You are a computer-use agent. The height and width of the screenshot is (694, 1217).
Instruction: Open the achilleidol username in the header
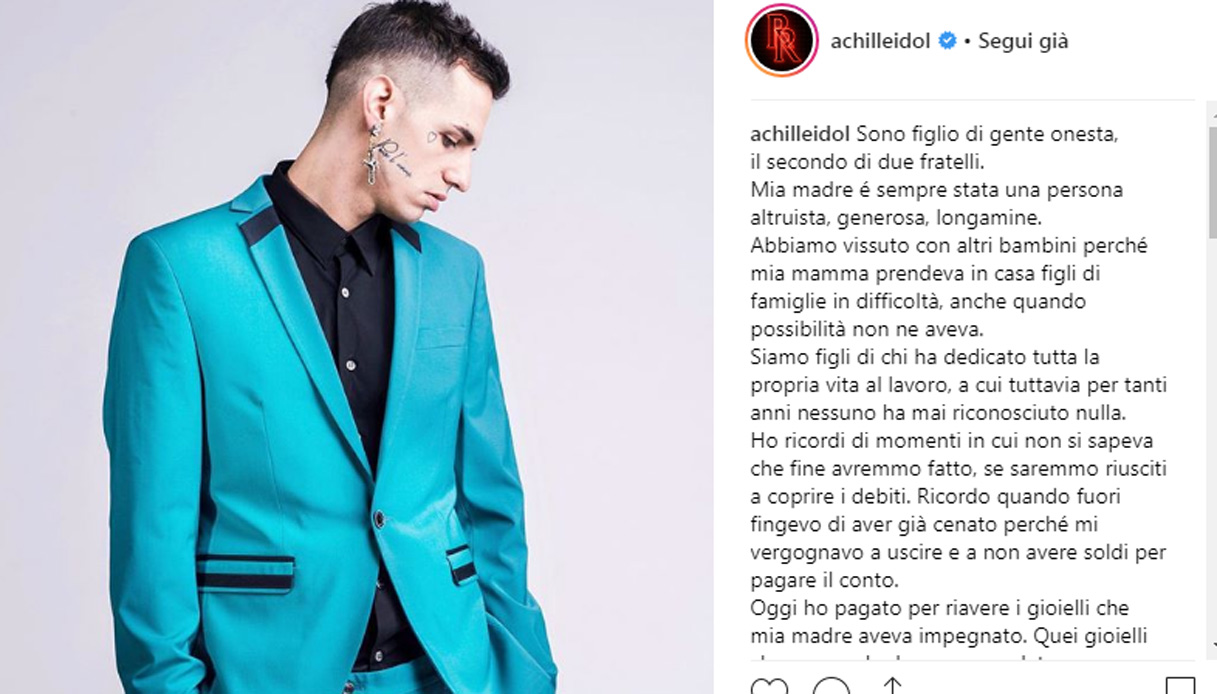[x=881, y=42]
